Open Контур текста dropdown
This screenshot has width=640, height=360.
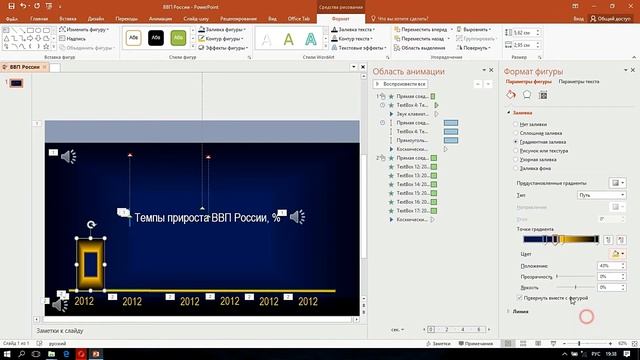pos(352,38)
